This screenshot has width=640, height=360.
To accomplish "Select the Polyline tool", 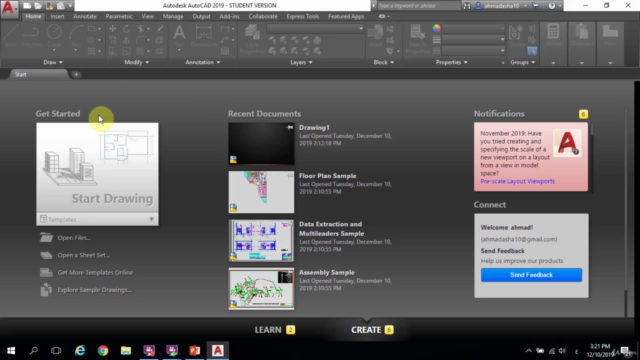I will point(31,36).
